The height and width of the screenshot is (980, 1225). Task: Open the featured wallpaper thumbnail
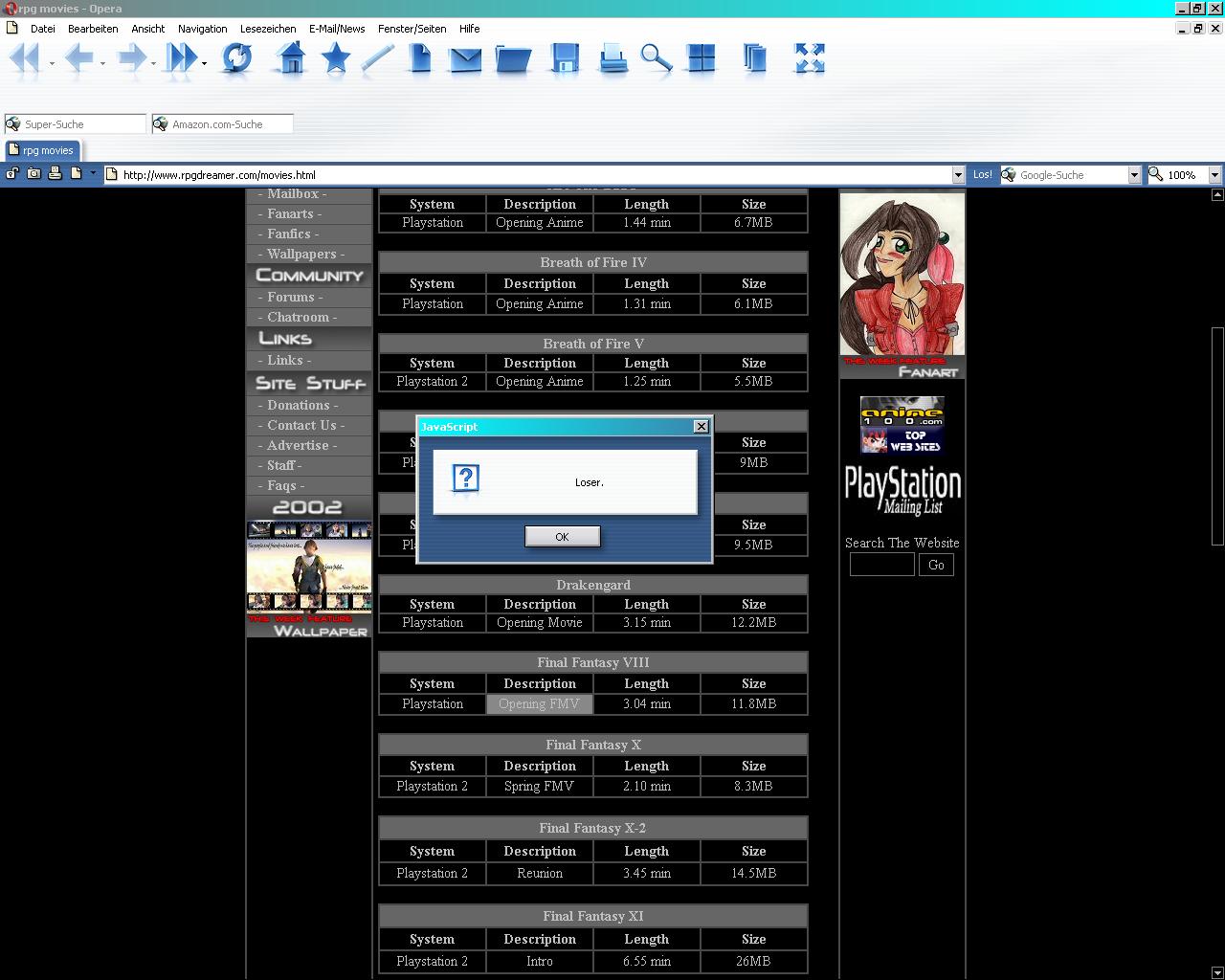(308, 579)
